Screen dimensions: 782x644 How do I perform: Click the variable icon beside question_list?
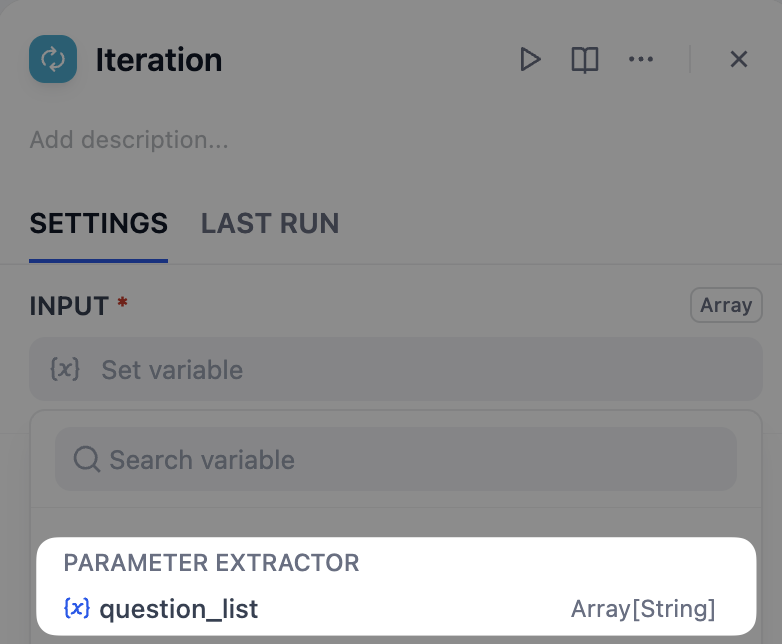tap(76, 608)
